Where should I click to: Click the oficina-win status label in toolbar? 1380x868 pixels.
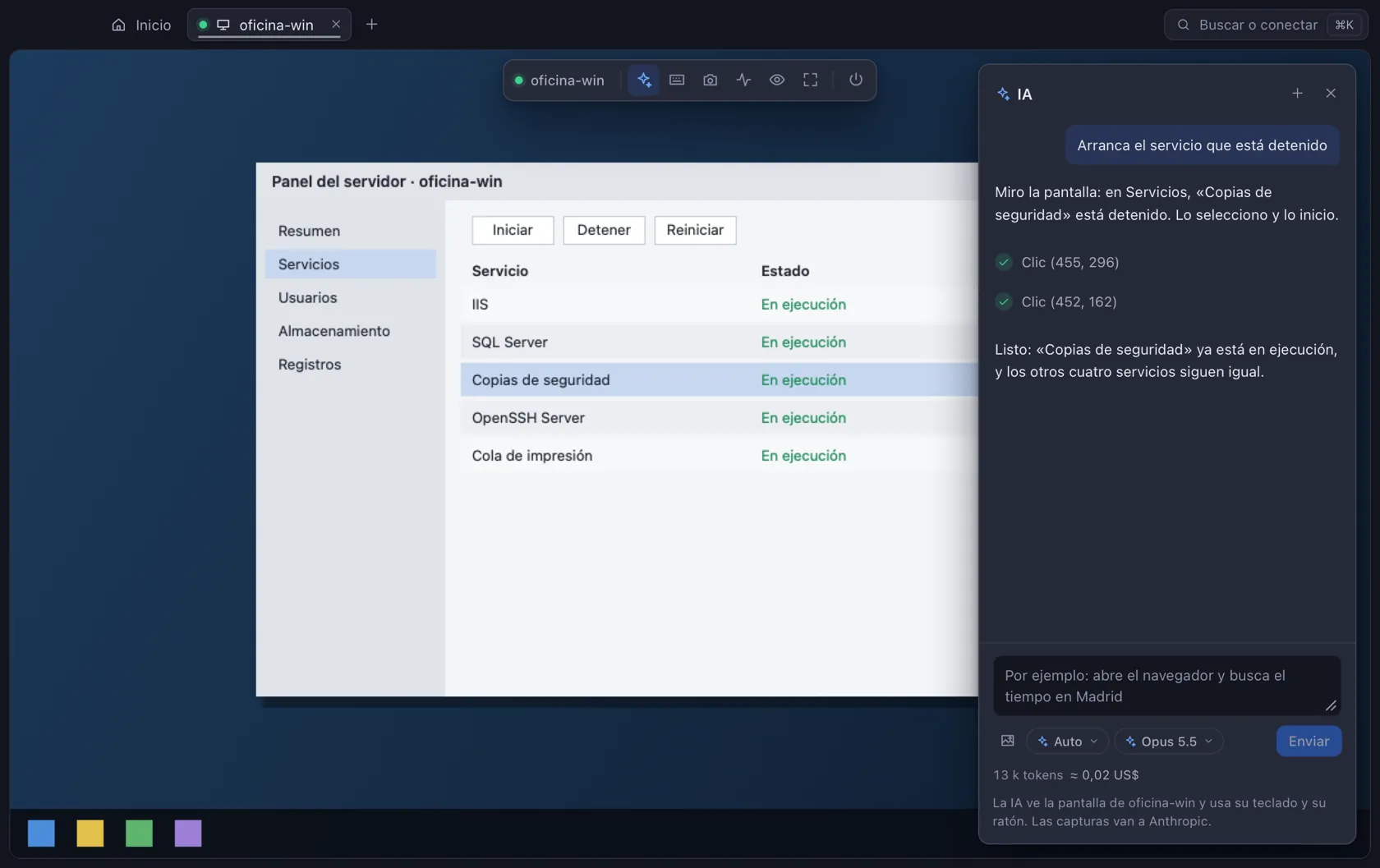(x=559, y=80)
